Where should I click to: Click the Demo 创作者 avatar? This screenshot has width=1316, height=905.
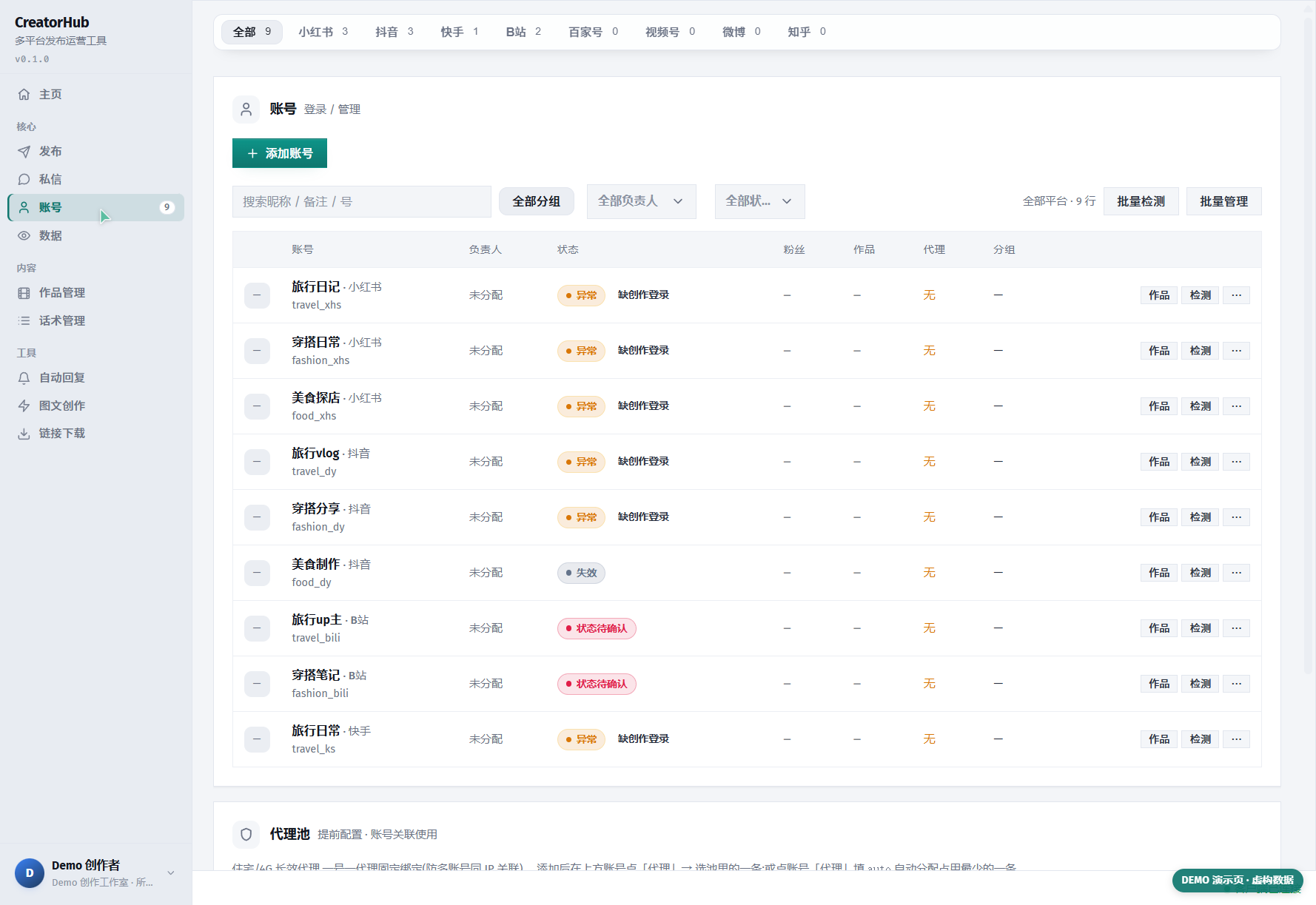[30, 873]
